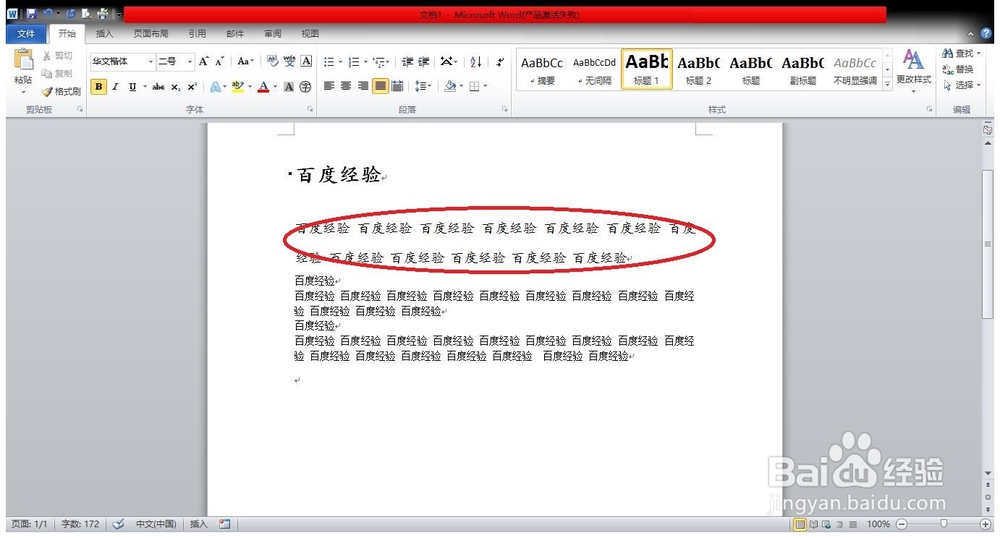This screenshot has width=1000, height=538.
Task: Apply the yellow text highlight color
Action: point(237,87)
